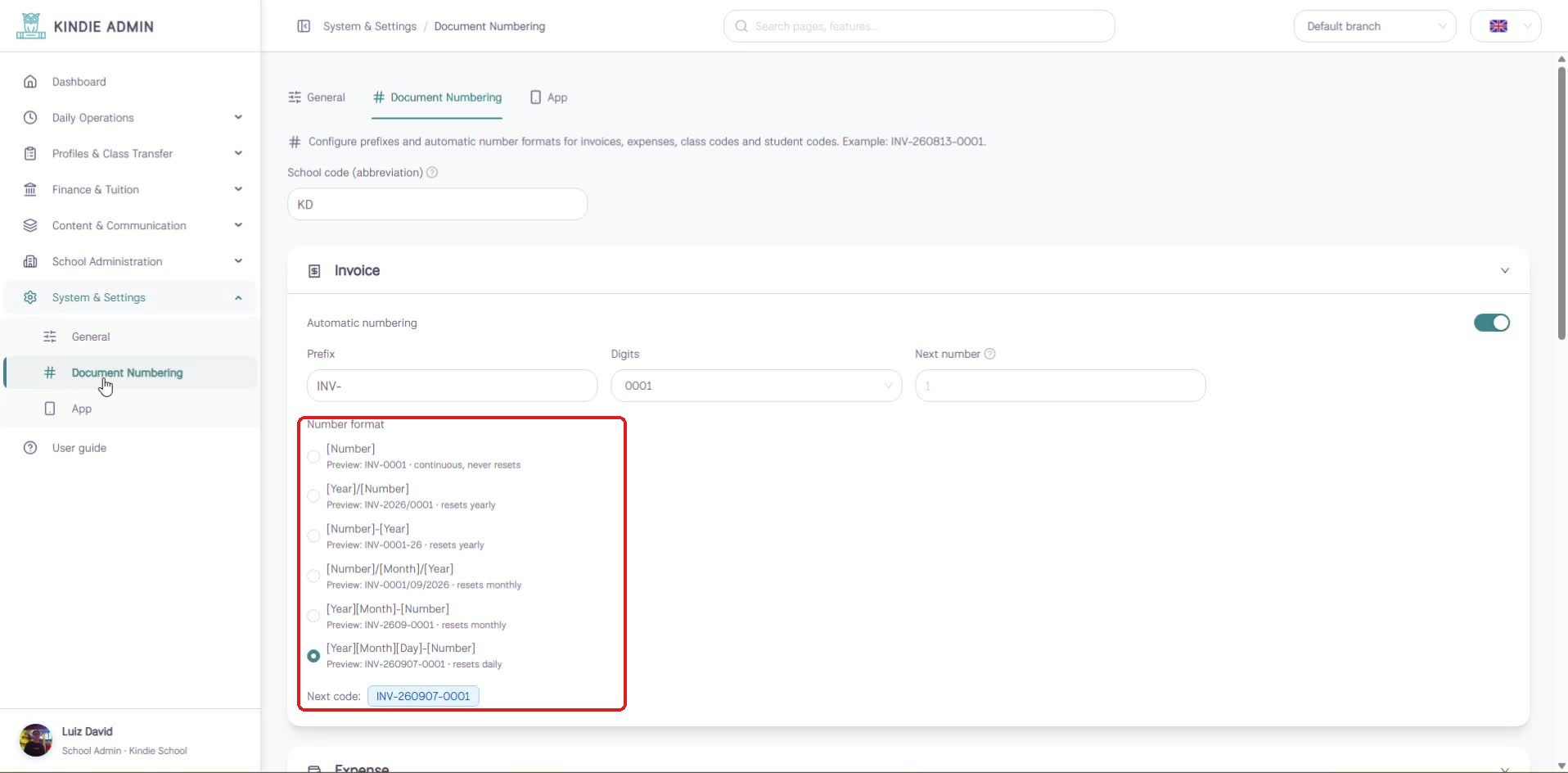Click the User guide question-mark icon
The image size is (1568, 773).
coord(30,448)
